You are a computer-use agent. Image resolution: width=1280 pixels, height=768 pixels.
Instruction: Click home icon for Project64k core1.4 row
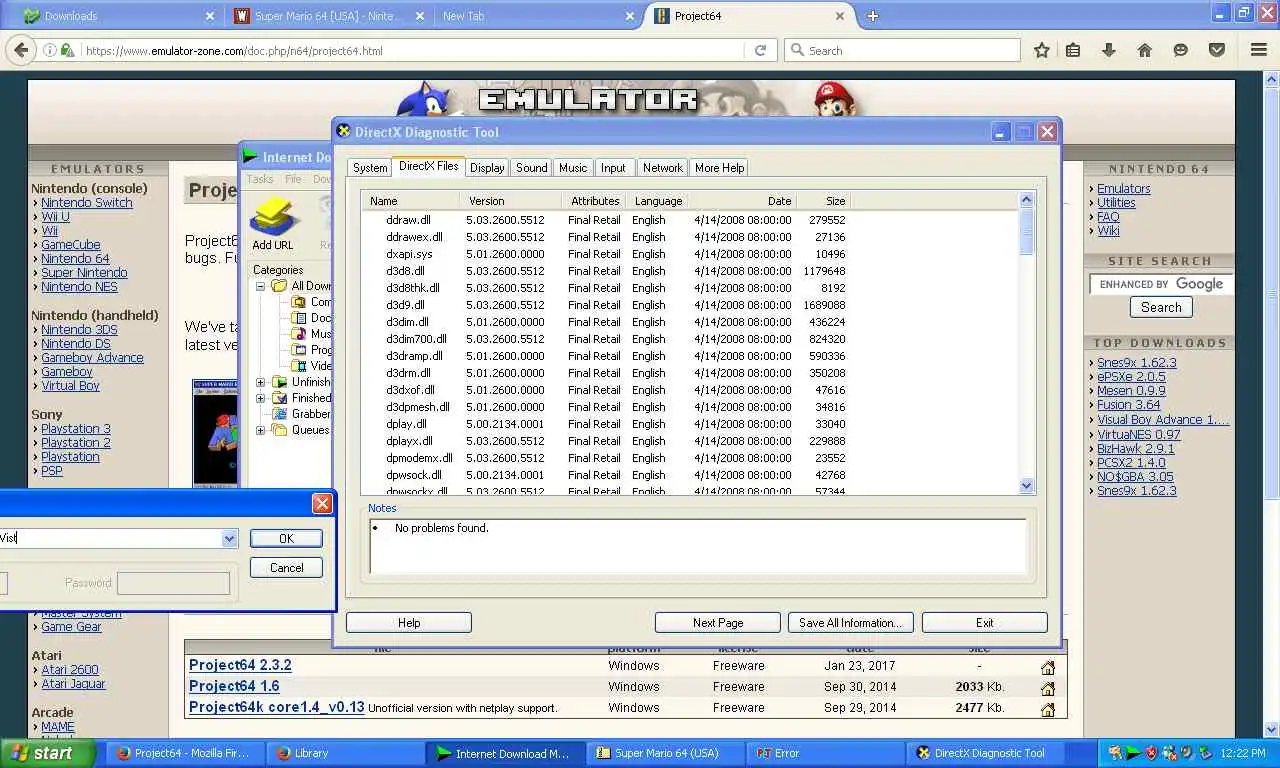(x=1048, y=709)
